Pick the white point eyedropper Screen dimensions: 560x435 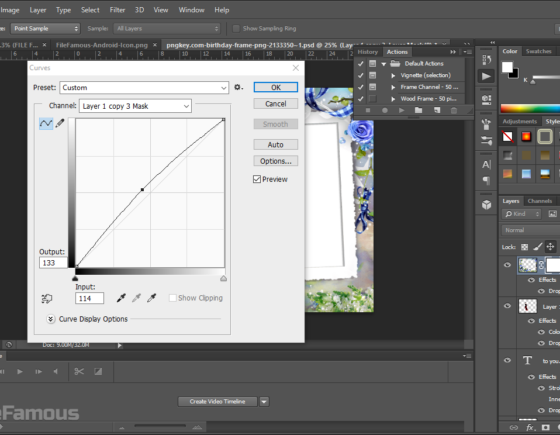pos(151,298)
